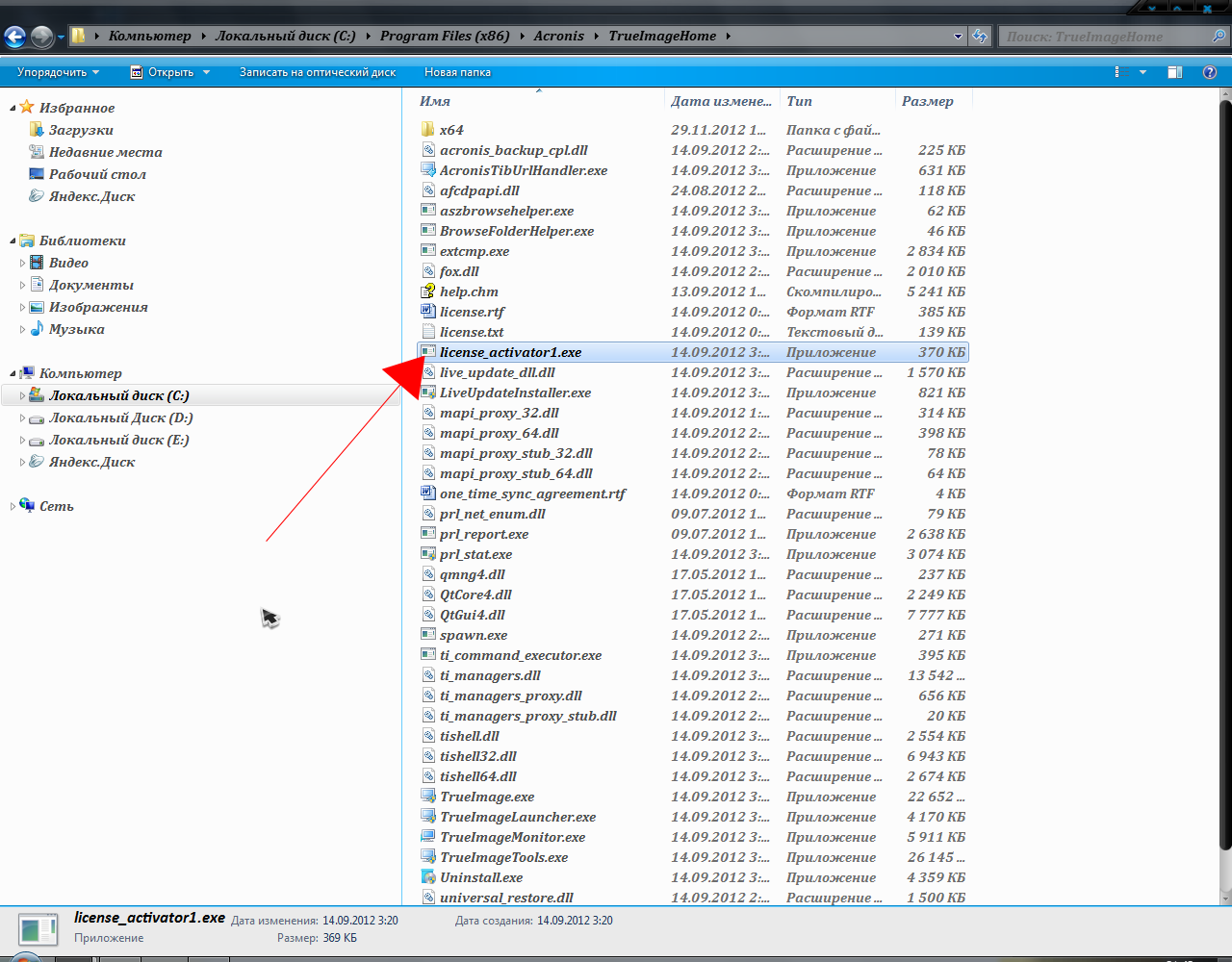Click the AcronisTibUrlHandler.exe file icon
The width and height of the screenshot is (1232, 962).
click(428, 169)
